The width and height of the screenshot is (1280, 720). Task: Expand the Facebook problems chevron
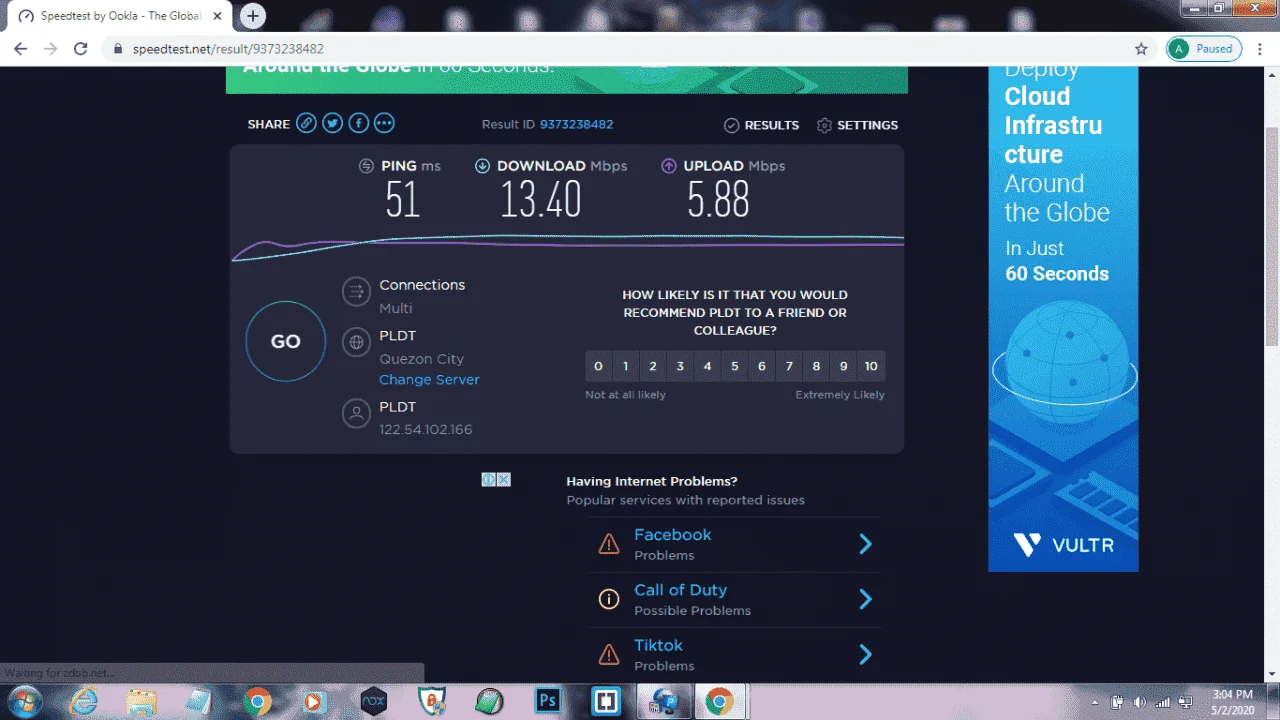[x=866, y=544]
